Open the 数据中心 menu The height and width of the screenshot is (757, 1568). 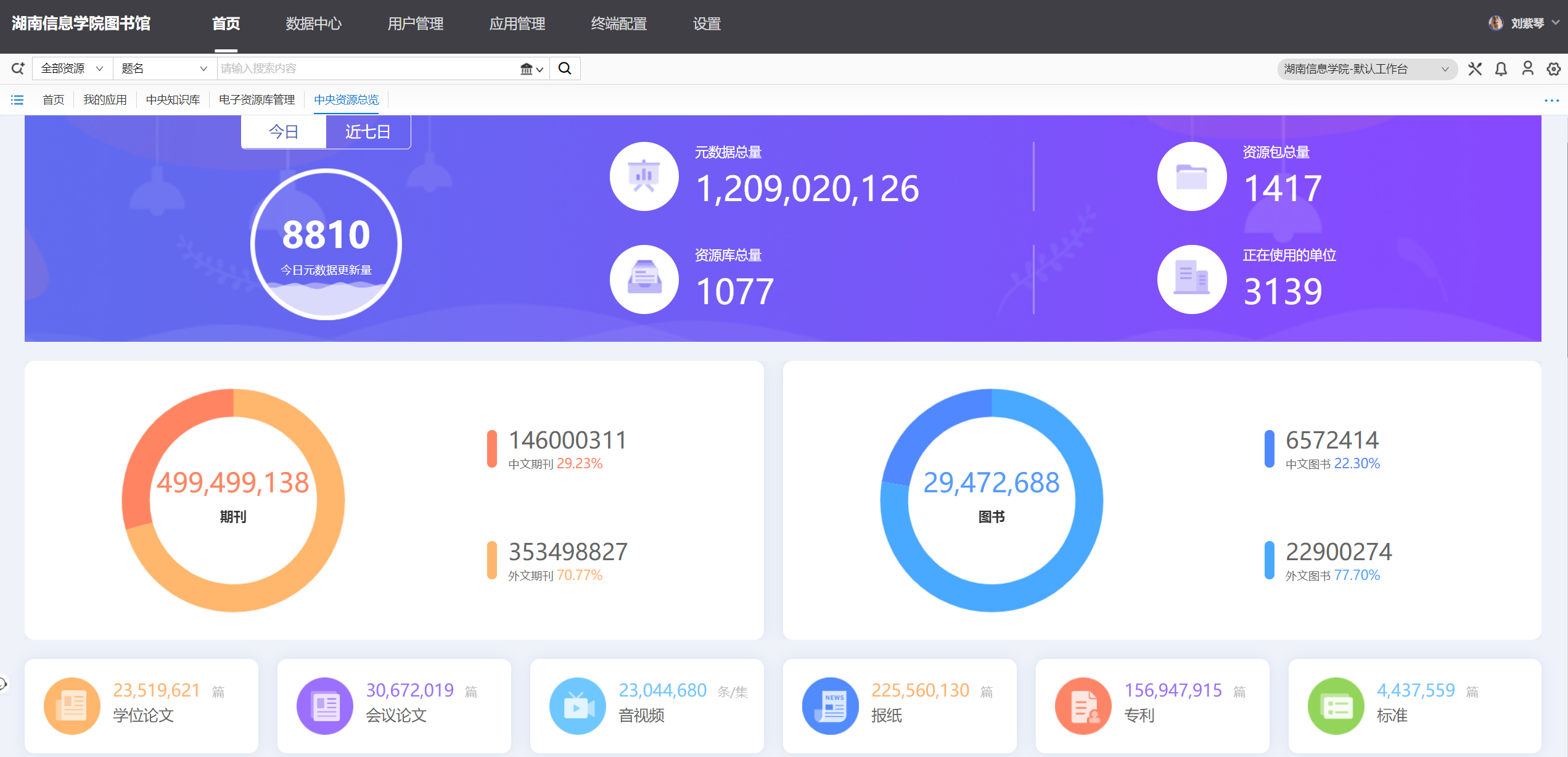(313, 24)
